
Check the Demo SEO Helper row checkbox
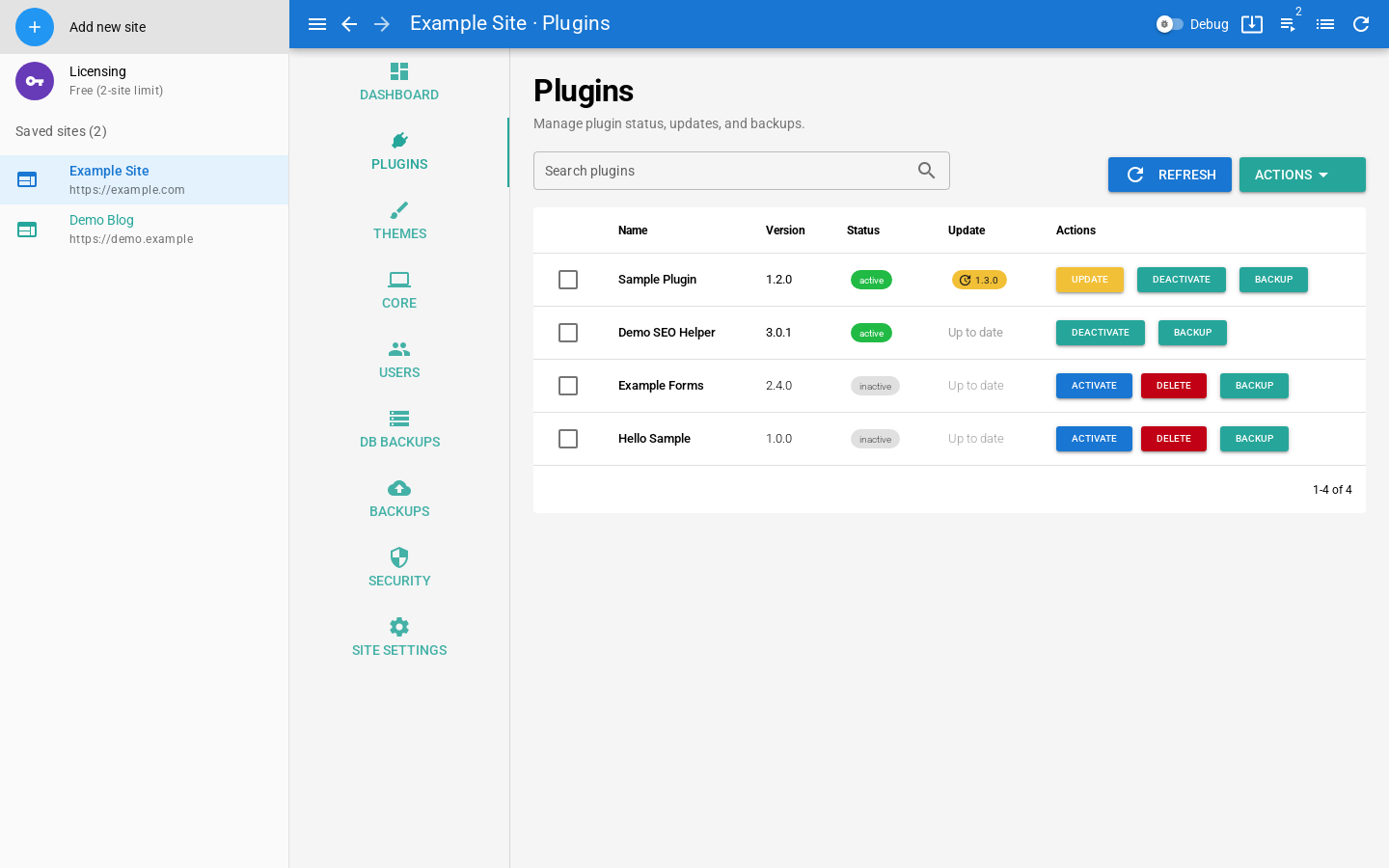pyautogui.click(x=568, y=333)
